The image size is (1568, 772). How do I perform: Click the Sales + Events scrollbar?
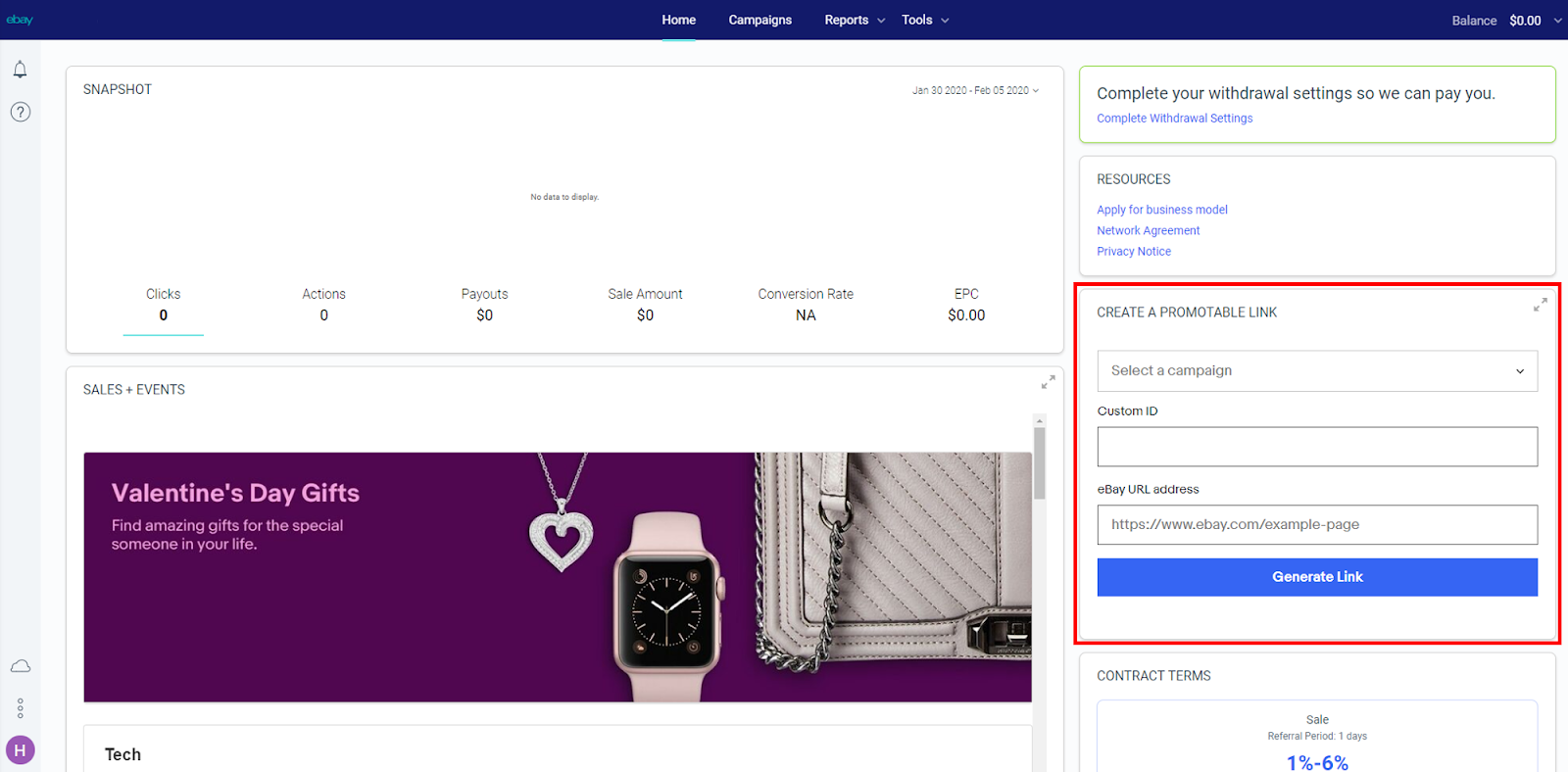coord(1040,462)
